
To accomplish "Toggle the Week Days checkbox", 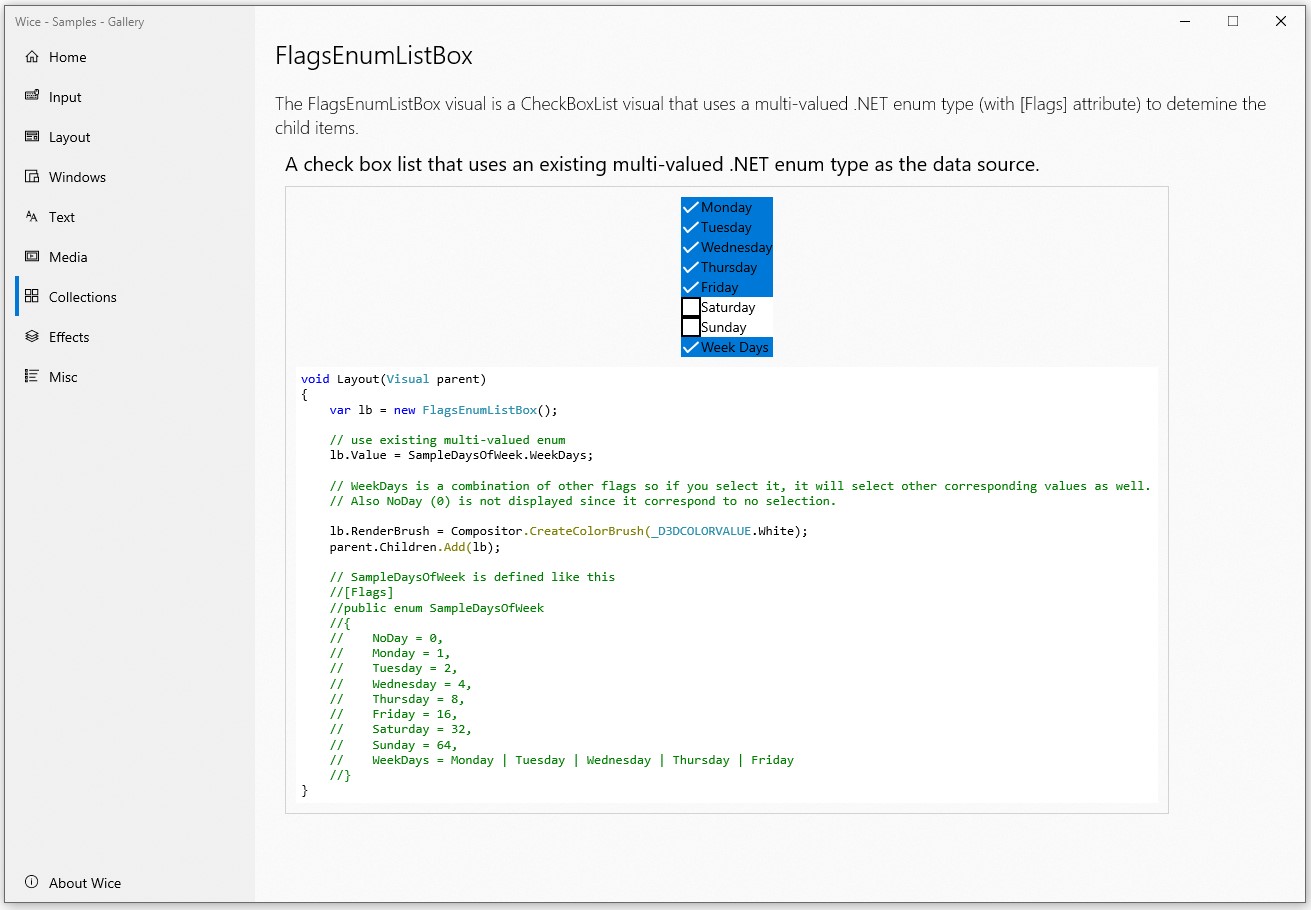I will tap(691, 347).
